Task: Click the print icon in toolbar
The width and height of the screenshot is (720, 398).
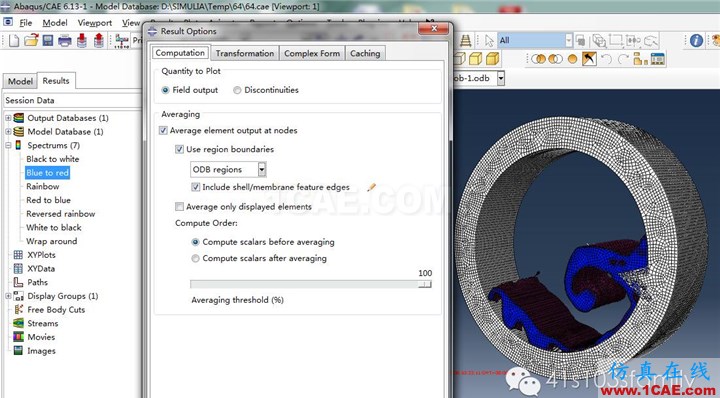Action: pos(65,41)
